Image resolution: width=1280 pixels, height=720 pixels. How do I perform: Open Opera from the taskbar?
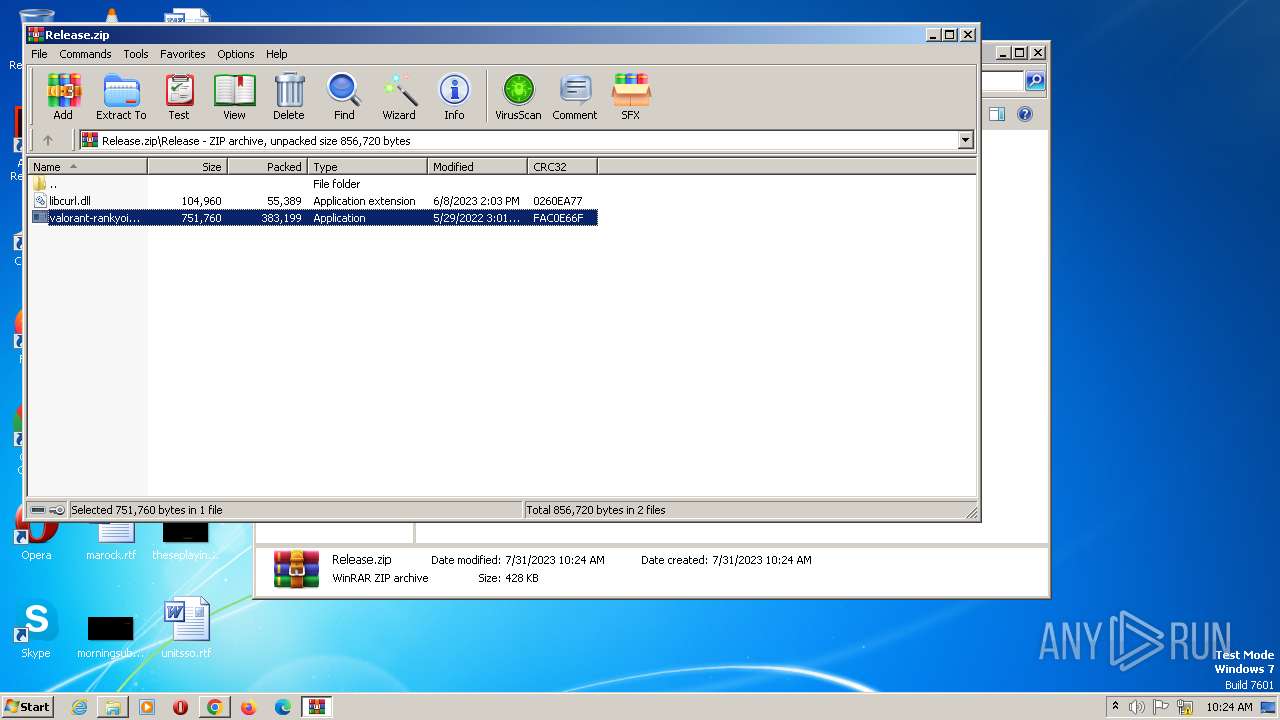pos(181,707)
